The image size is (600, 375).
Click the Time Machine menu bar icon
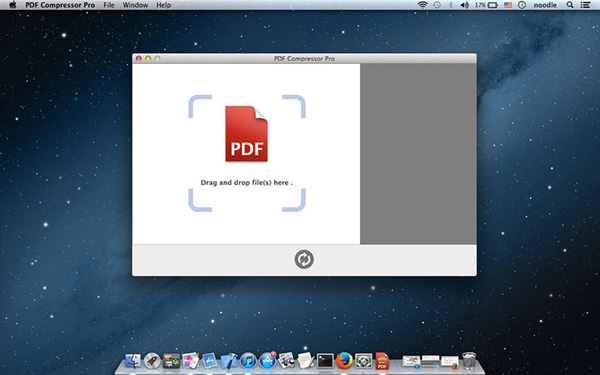437,5
